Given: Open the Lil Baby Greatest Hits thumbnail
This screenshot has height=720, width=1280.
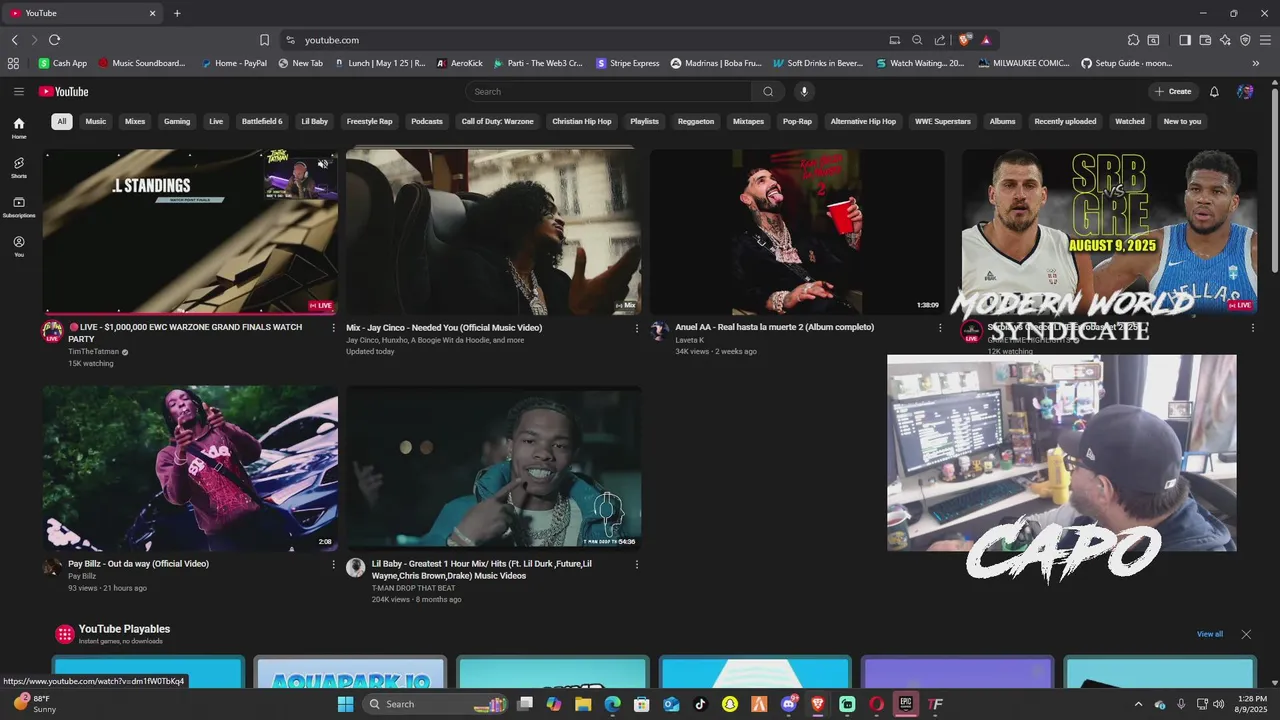Looking at the screenshot, I should (x=493, y=468).
